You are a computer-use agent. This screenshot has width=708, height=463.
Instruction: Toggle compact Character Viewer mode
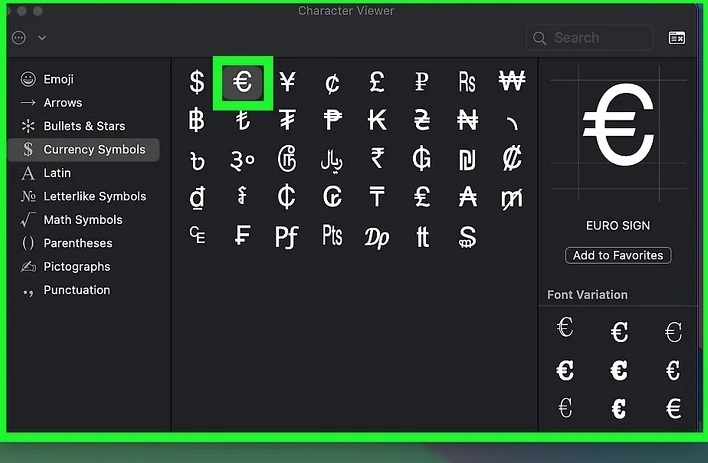pos(677,37)
